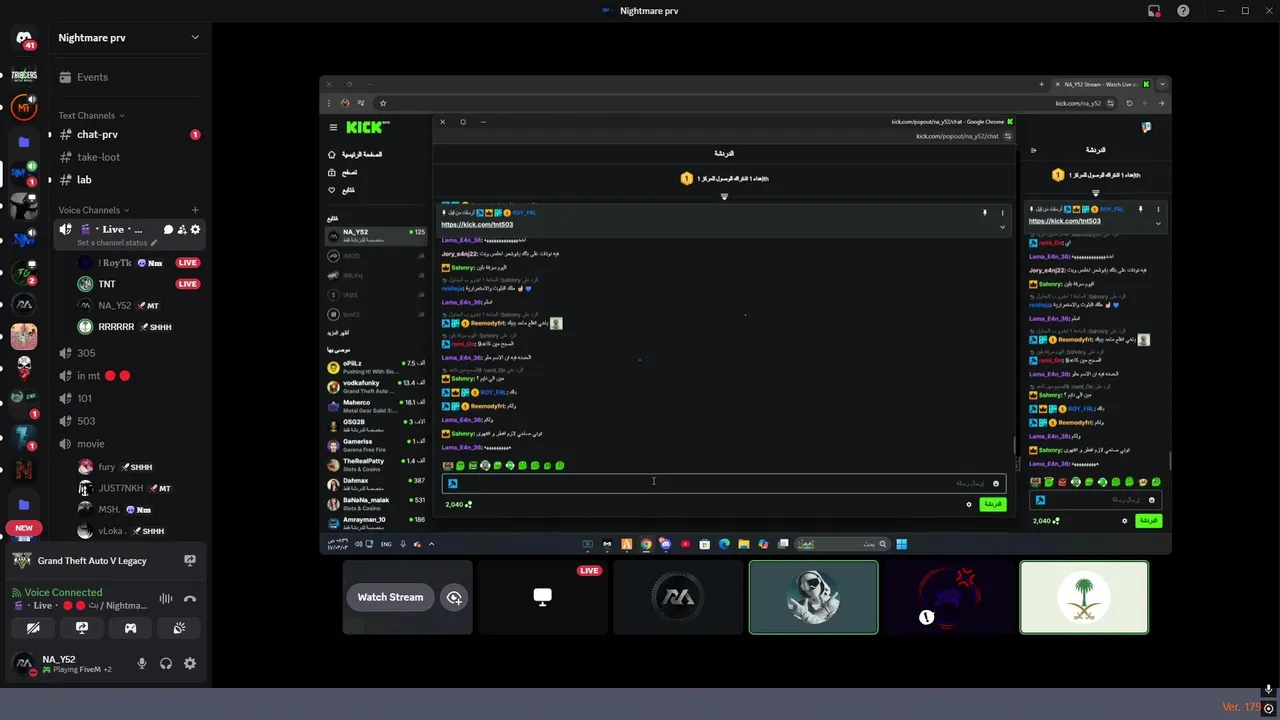The height and width of the screenshot is (720, 1280).
Task: Open the green TC server icon
Action: coord(24,272)
